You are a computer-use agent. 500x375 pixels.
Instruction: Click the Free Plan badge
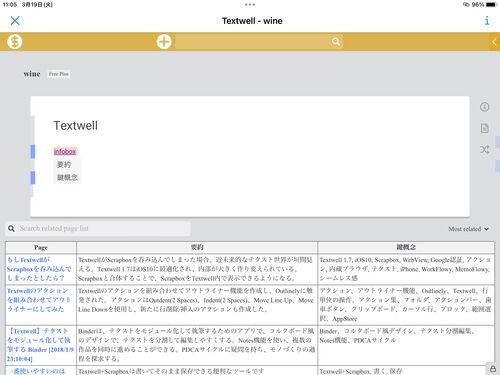(x=59, y=74)
